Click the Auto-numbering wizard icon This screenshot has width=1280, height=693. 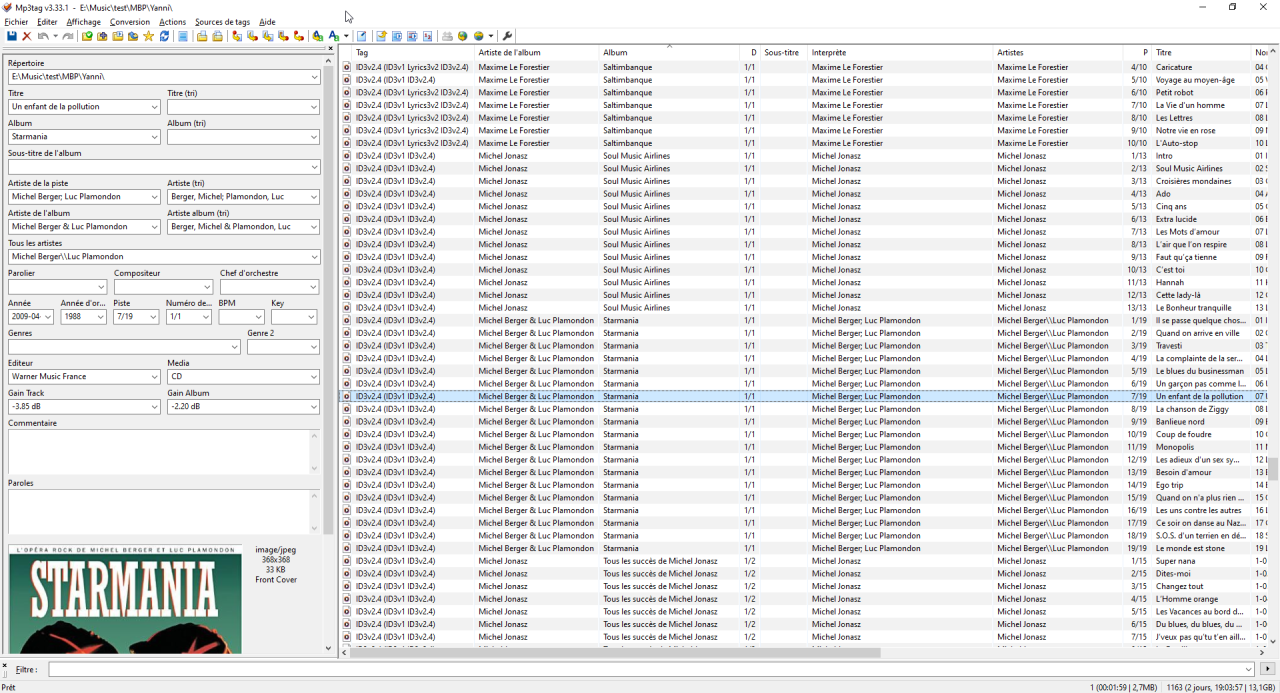pos(427,37)
